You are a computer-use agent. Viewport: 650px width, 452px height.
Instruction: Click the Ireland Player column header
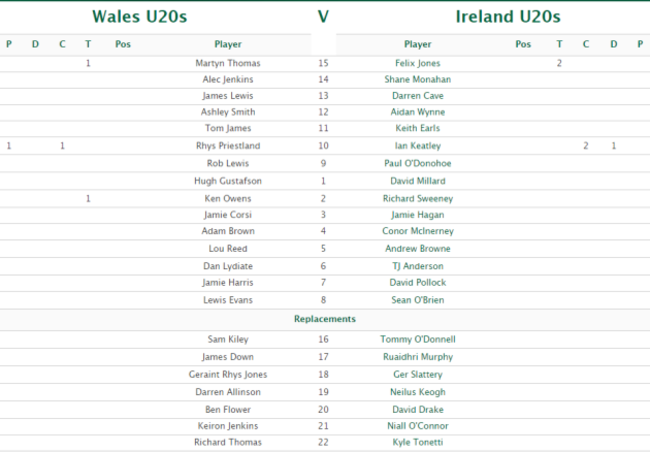pyautogui.click(x=418, y=44)
